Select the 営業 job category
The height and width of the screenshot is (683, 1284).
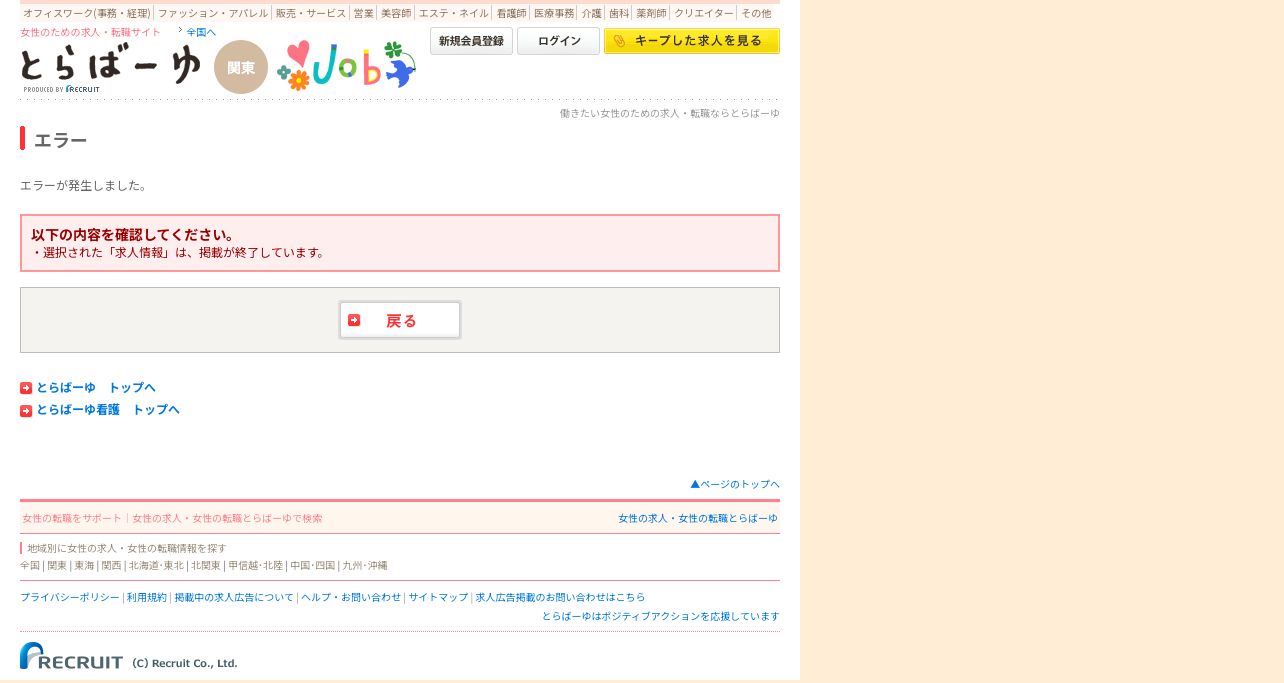coord(364,13)
